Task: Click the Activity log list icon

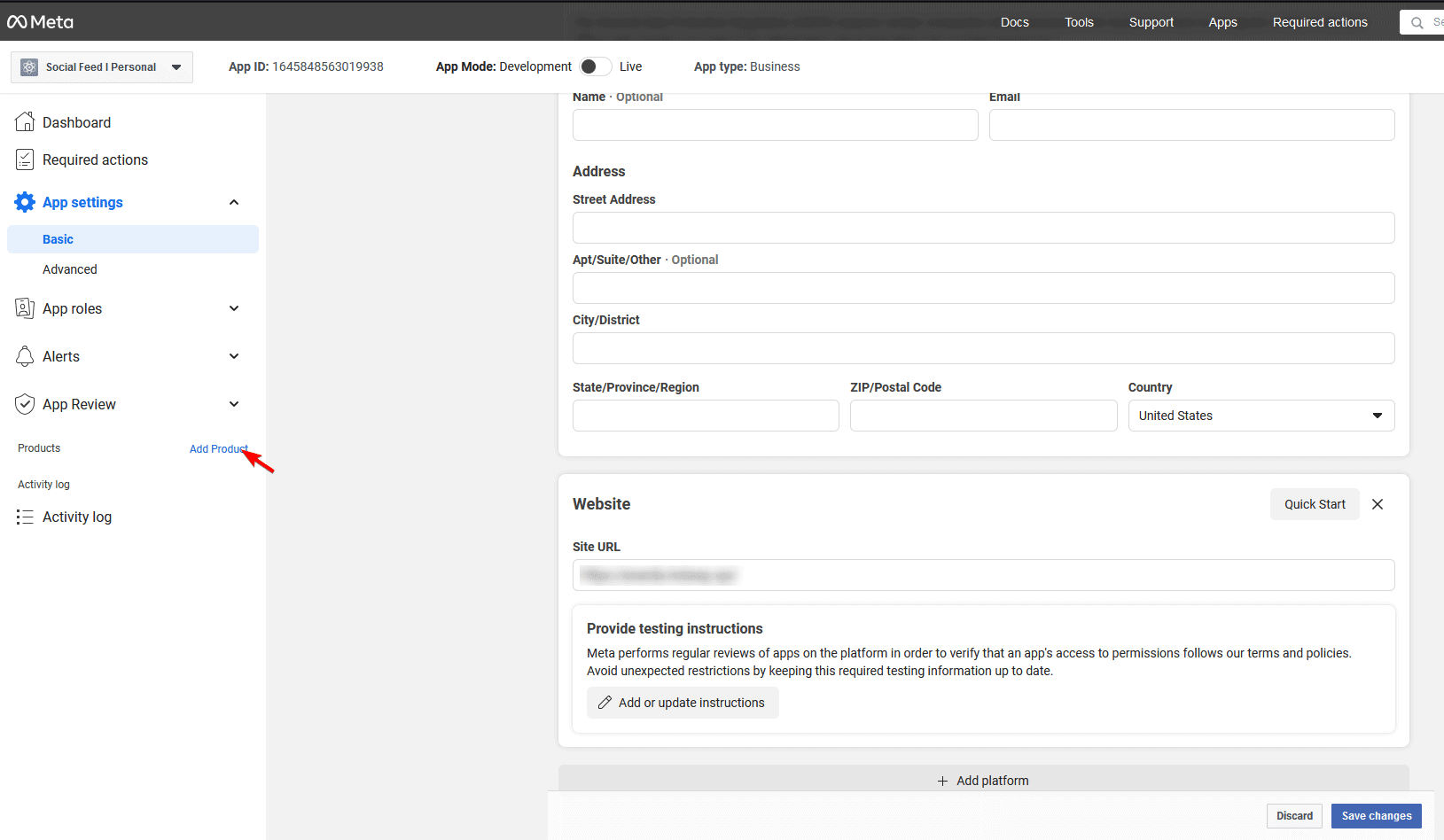Action: [25, 517]
